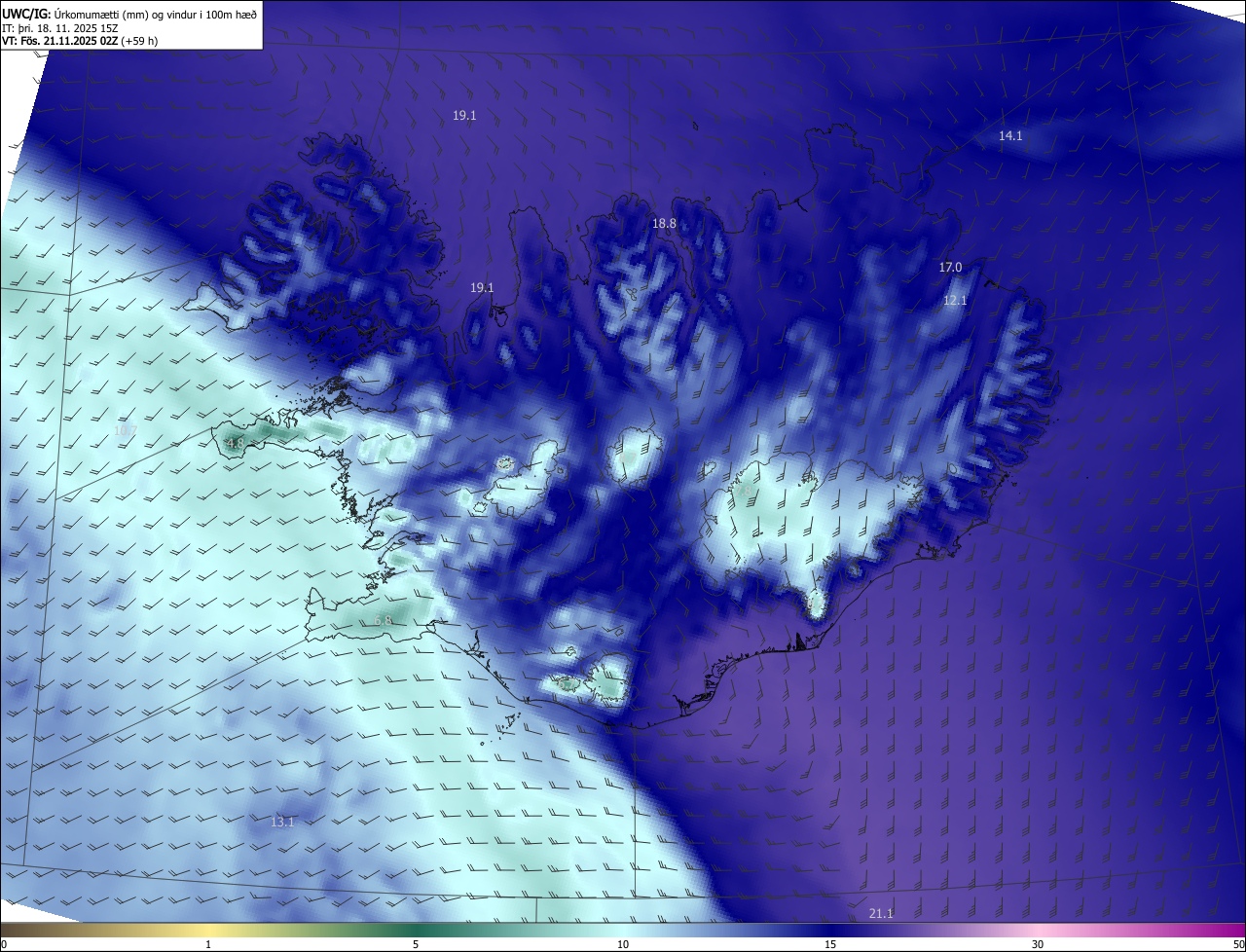1246x952 pixels.
Task: Click the 13.1 value over the southwest ocean
Action: [x=282, y=823]
